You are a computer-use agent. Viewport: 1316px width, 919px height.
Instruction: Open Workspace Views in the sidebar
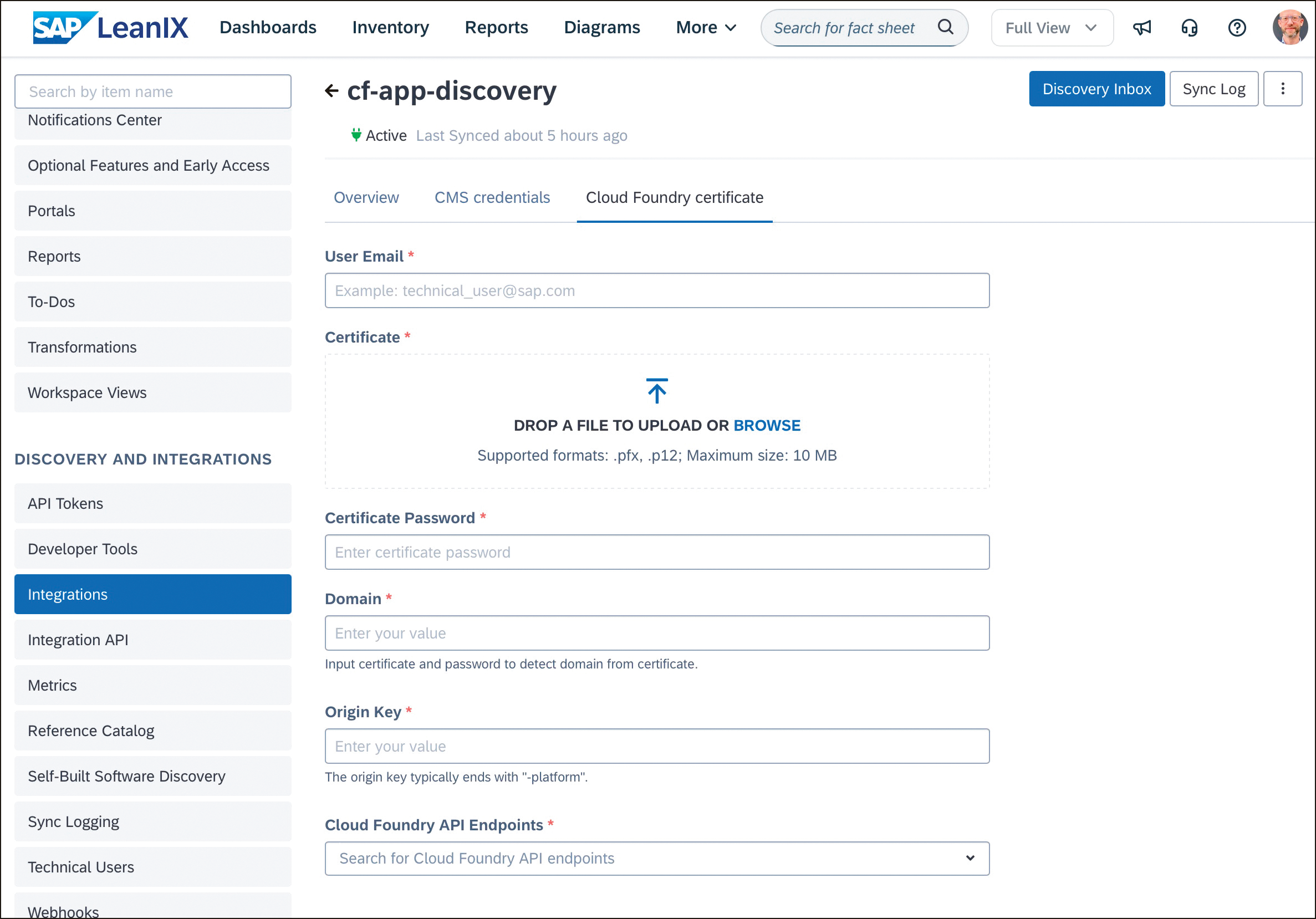(152, 392)
